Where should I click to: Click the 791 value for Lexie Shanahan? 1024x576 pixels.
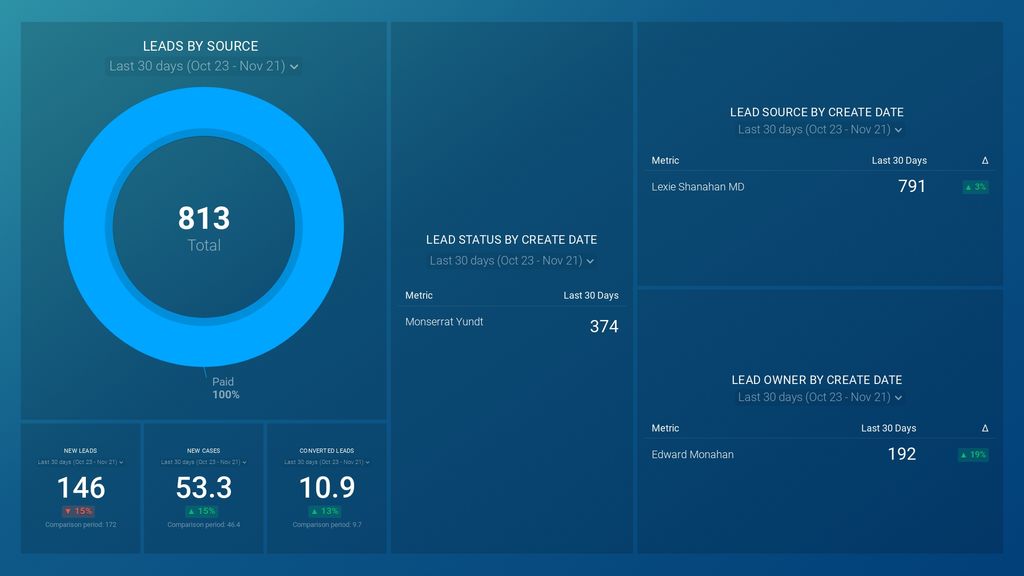click(x=912, y=186)
